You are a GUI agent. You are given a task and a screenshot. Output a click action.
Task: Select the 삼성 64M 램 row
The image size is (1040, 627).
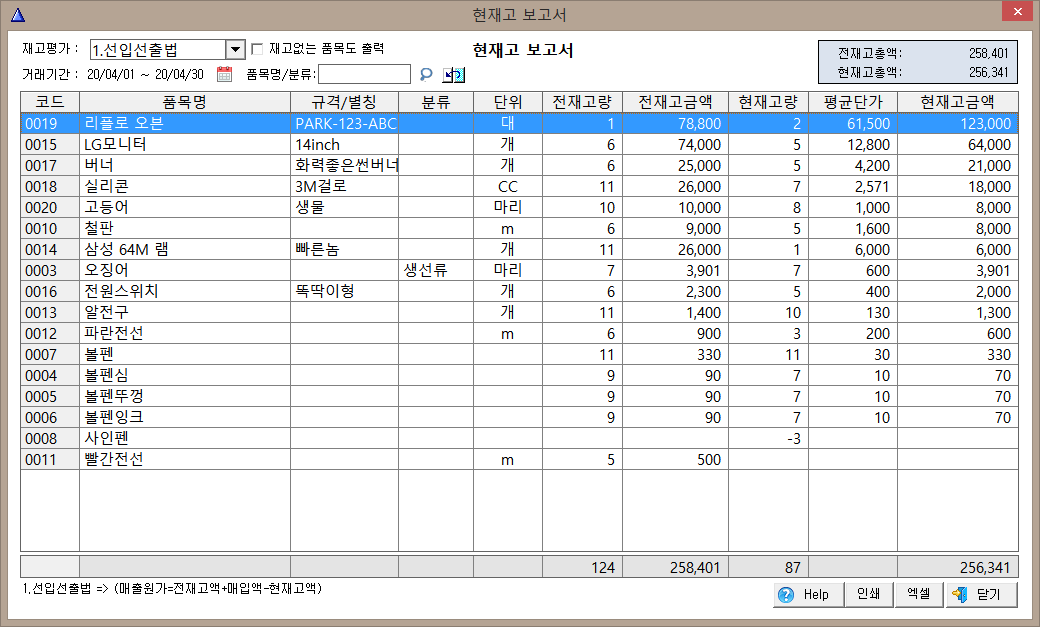[519, 249]
